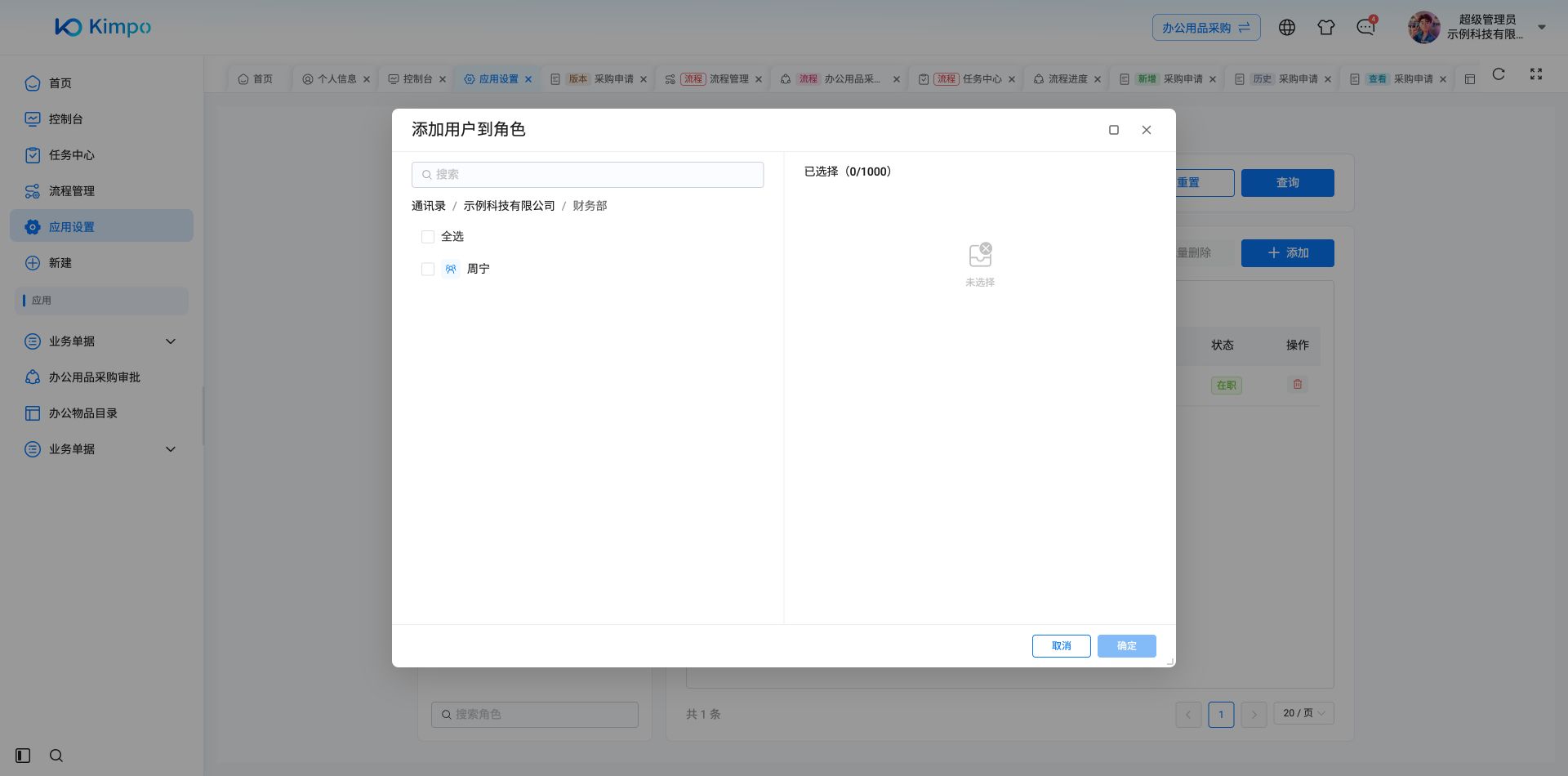Click the search field in the dialog

[587, 175]
